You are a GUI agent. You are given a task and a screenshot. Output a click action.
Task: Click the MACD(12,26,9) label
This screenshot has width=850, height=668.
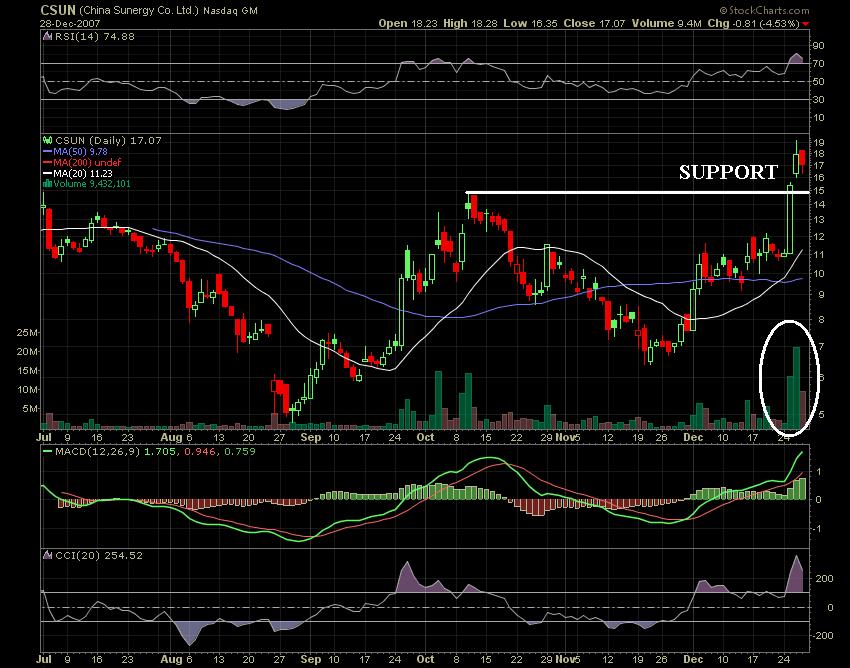[x=98, y=451]
